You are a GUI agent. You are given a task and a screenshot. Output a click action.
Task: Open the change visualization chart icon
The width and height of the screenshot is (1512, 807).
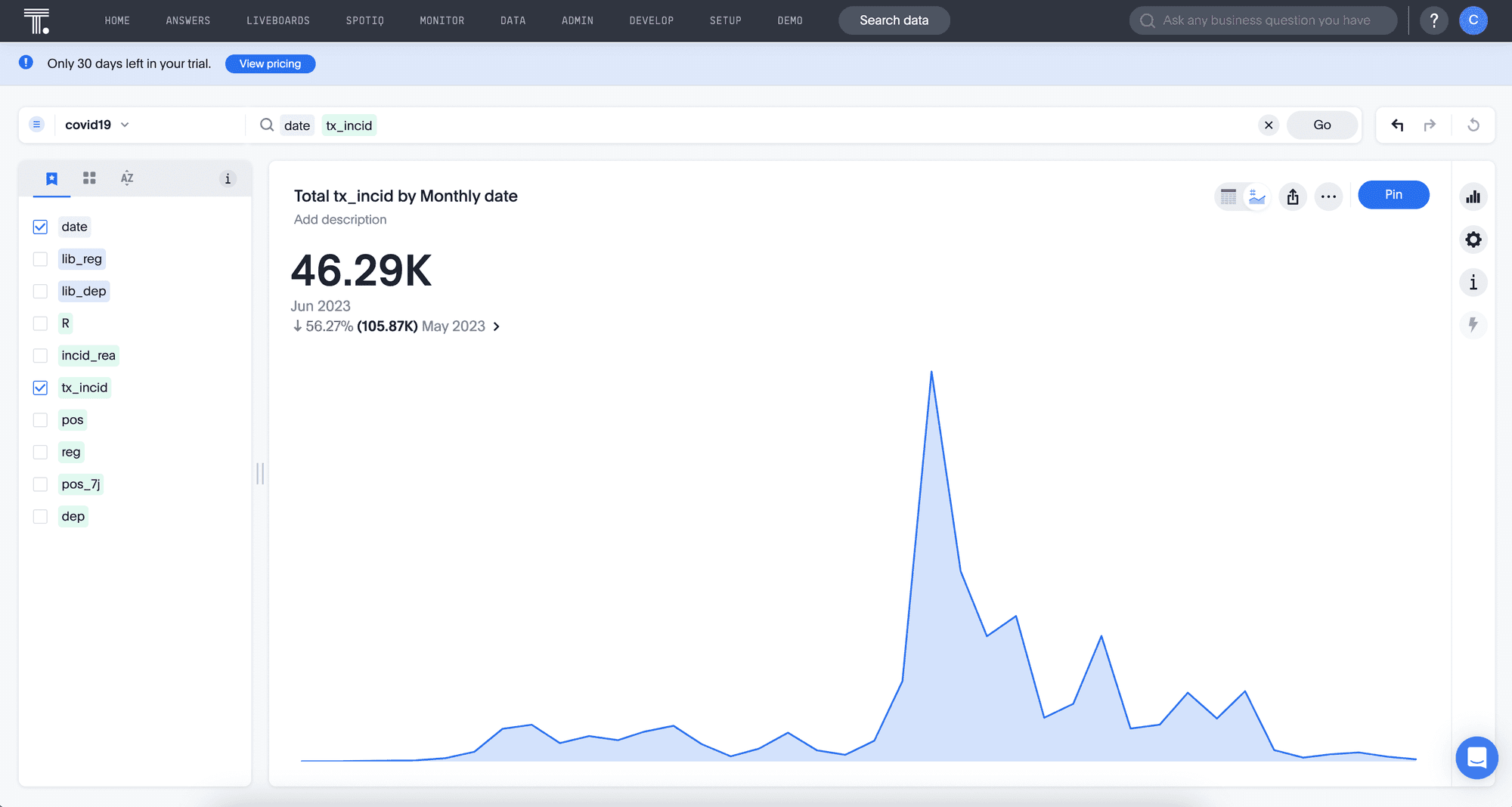pos(1473,196)
